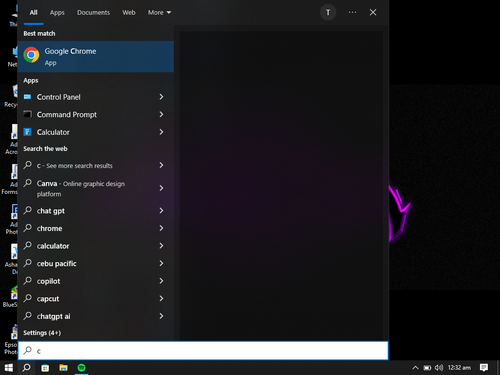Select Calculator from Apps list
The height and width of the screenshot is (375, 500).
tap(96, 132)
